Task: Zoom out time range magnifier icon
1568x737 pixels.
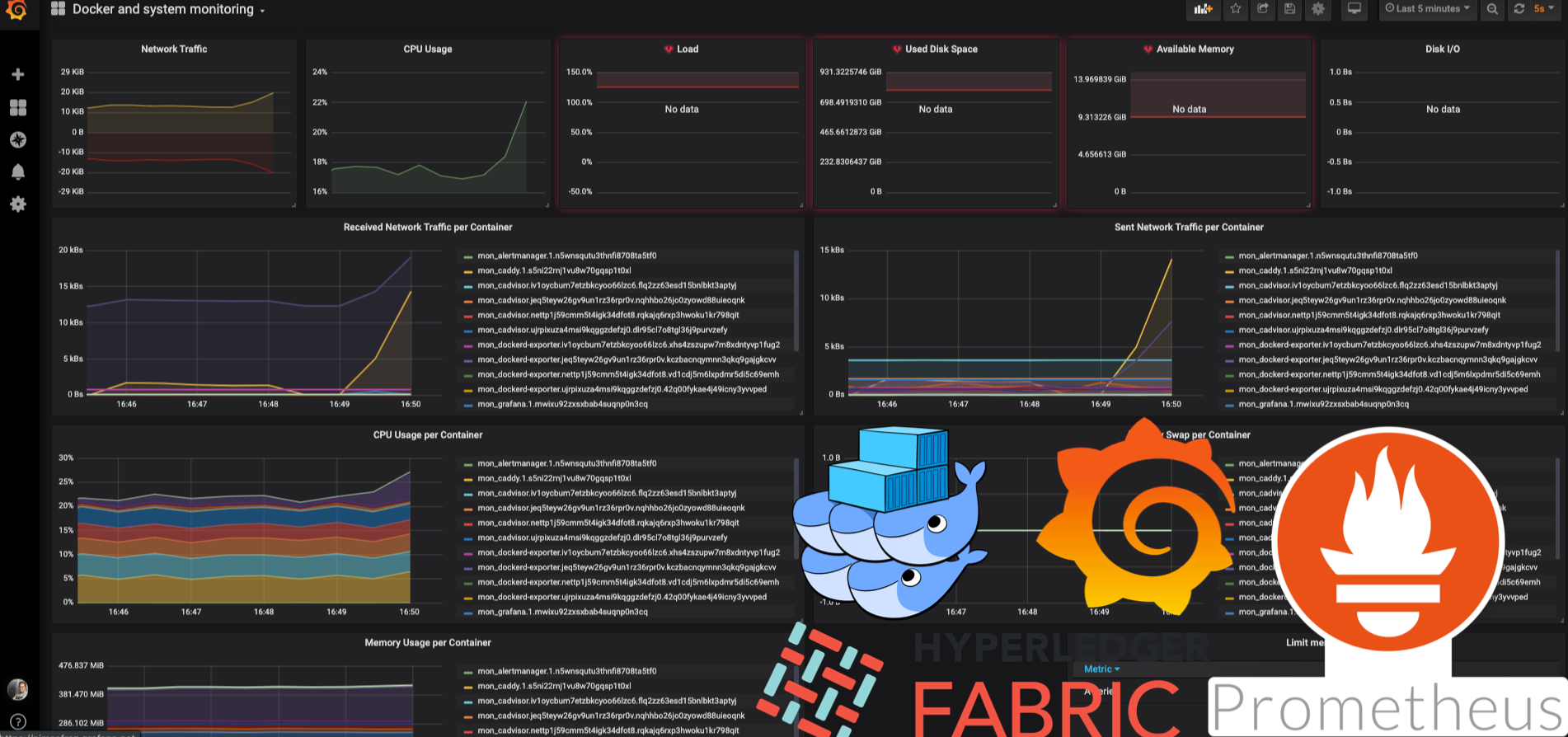Action: (1492, 9)
